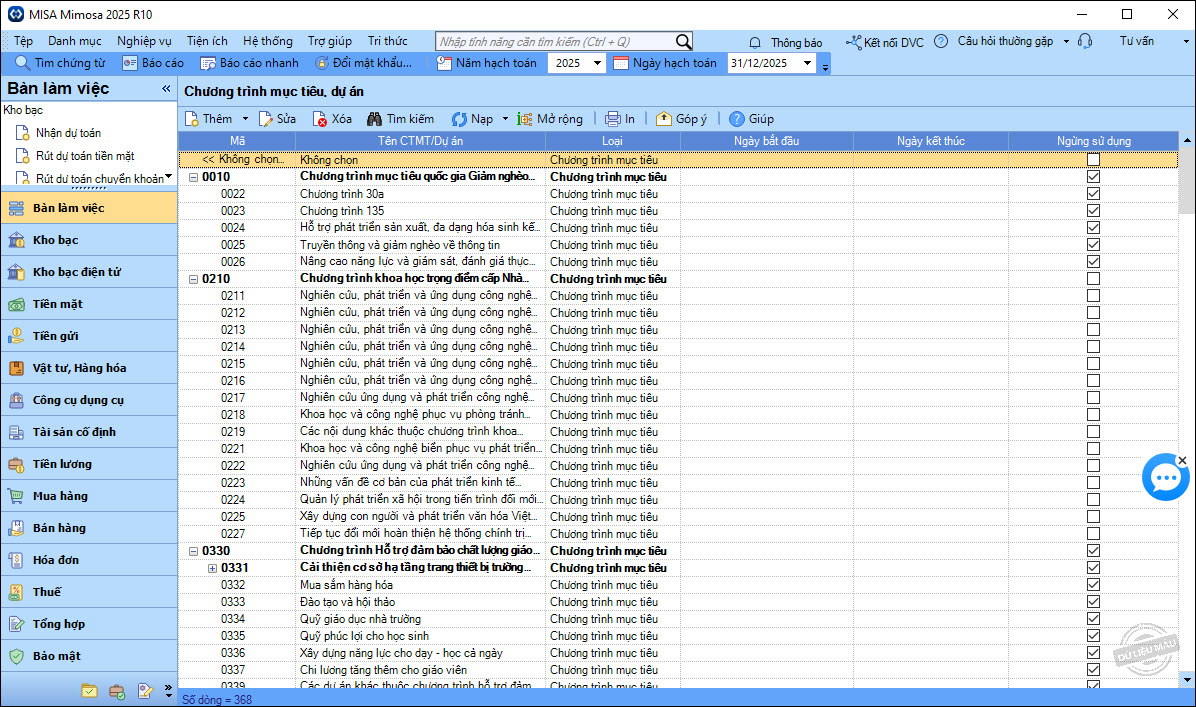This screenshot has height=707, width=1196.
Task: Click the Xóa delete icon in toolbar
Action: click(x=320, y=119)
